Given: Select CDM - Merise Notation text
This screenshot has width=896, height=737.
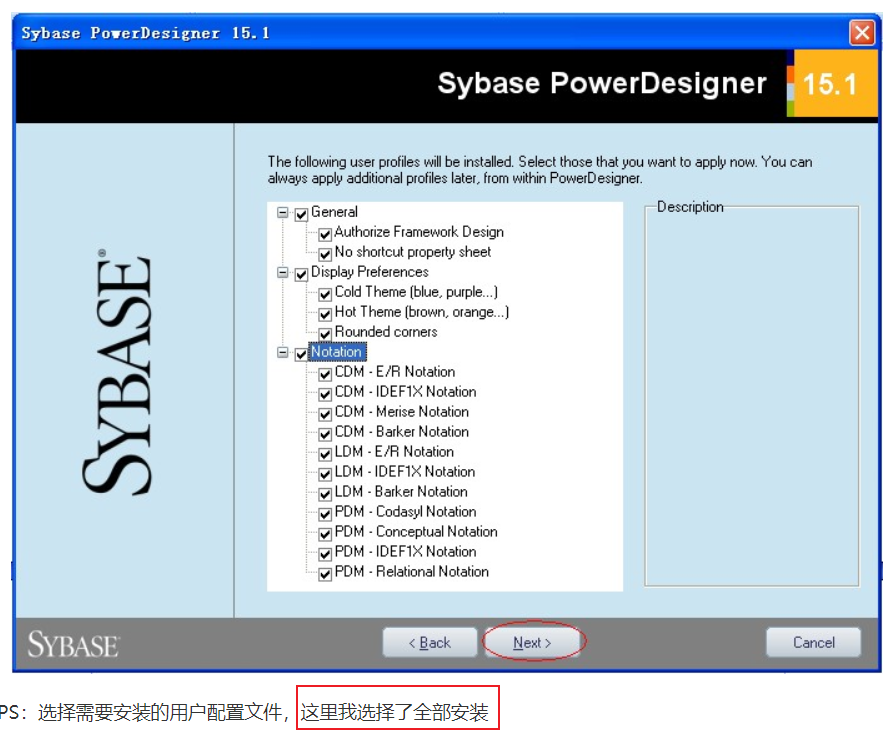Looking at the screenshot, I should click(x=402, y=412).
